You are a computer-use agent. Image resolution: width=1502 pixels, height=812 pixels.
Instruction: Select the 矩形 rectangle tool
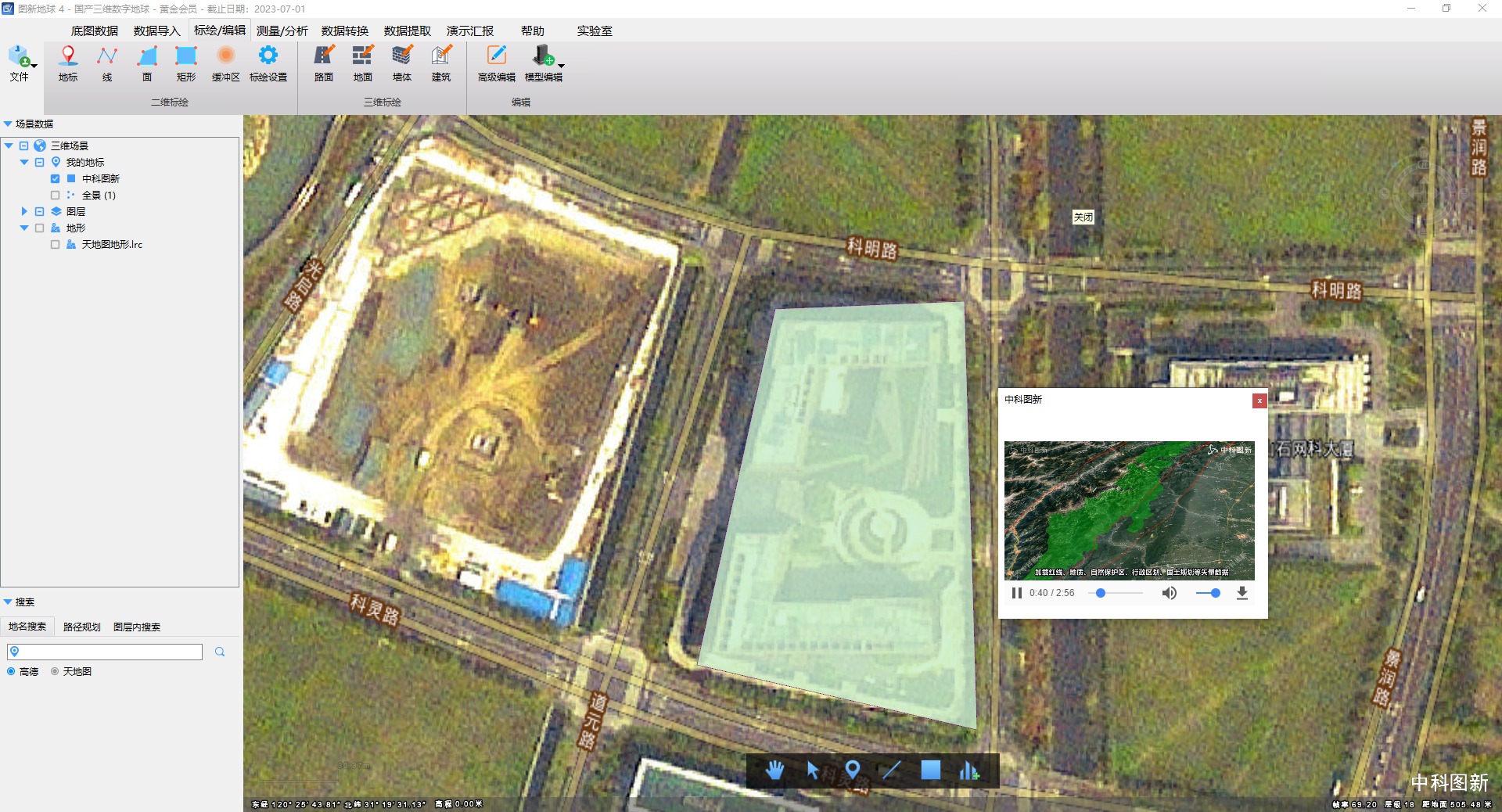(186, 63)
